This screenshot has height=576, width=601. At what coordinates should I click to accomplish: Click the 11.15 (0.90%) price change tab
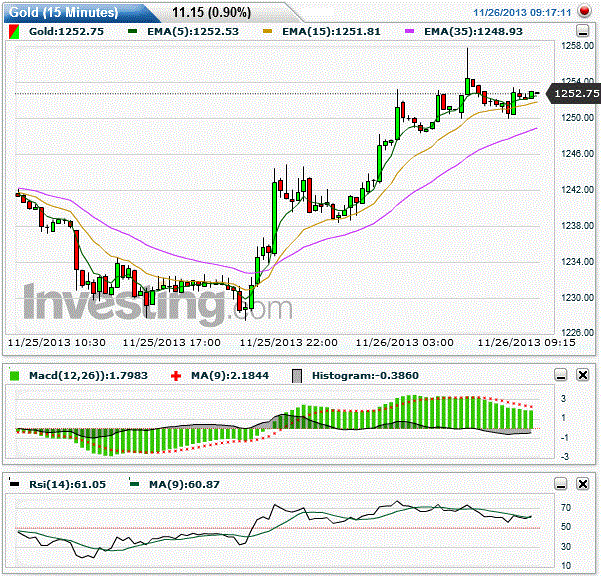[211, 13]
